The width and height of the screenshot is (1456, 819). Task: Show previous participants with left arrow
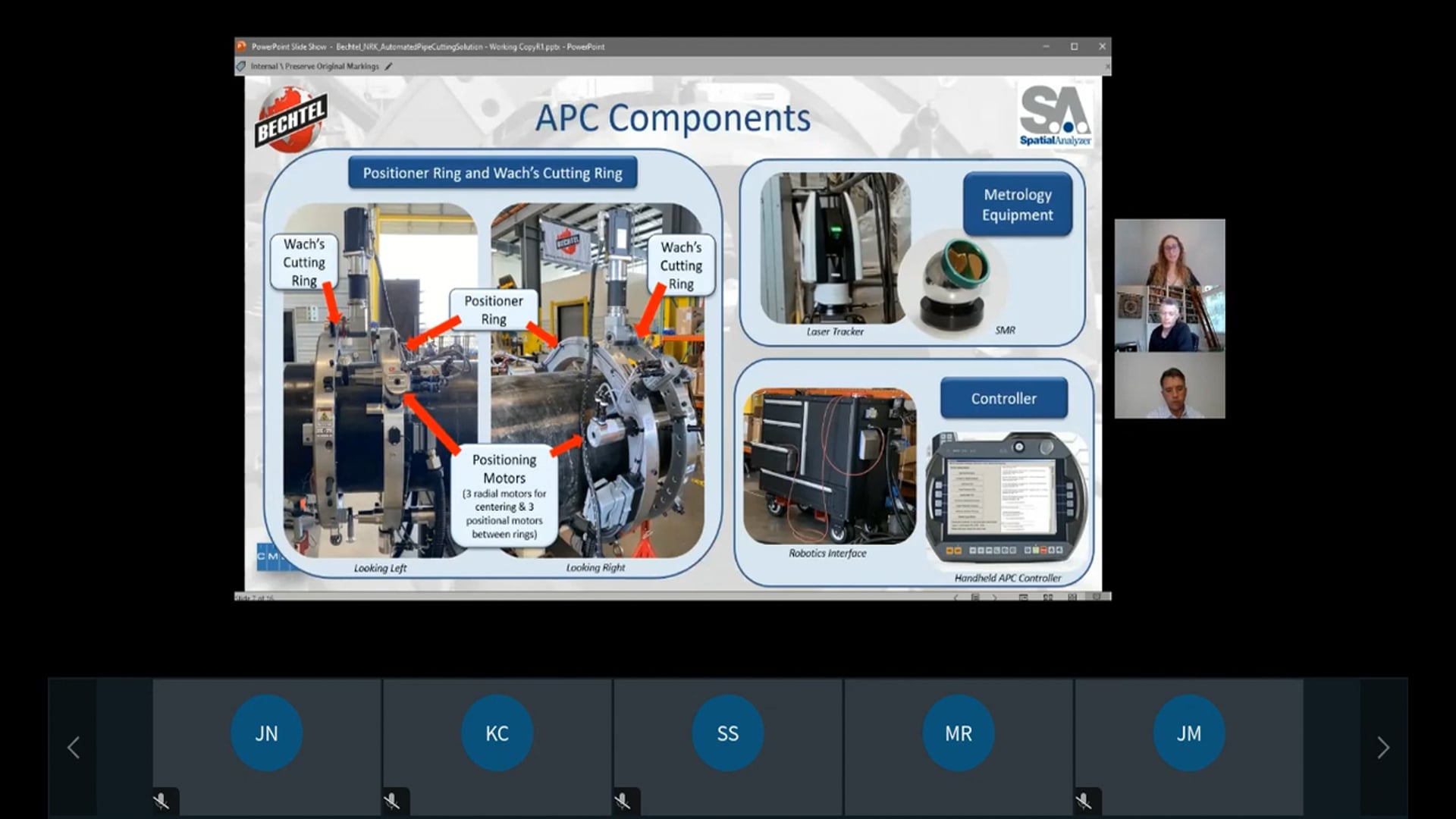click(x=74, y=748)
